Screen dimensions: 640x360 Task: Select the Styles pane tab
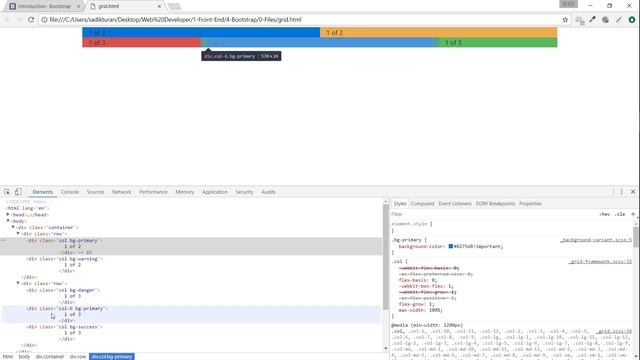pos(400,203)
